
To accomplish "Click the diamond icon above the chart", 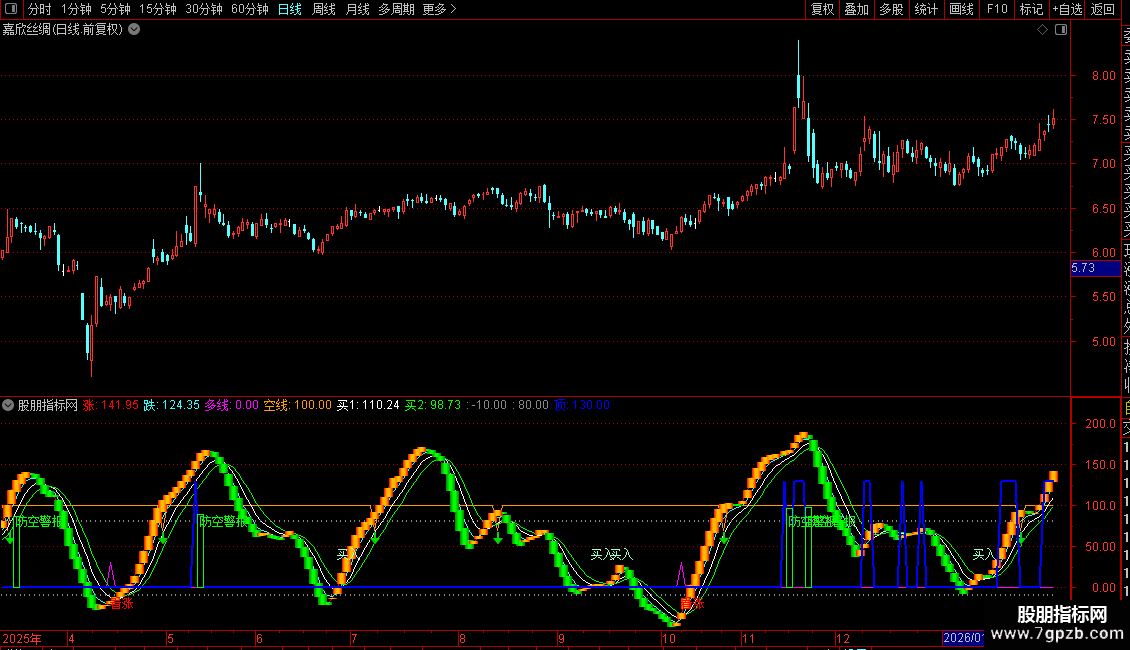I will [x=1043, y=30].
